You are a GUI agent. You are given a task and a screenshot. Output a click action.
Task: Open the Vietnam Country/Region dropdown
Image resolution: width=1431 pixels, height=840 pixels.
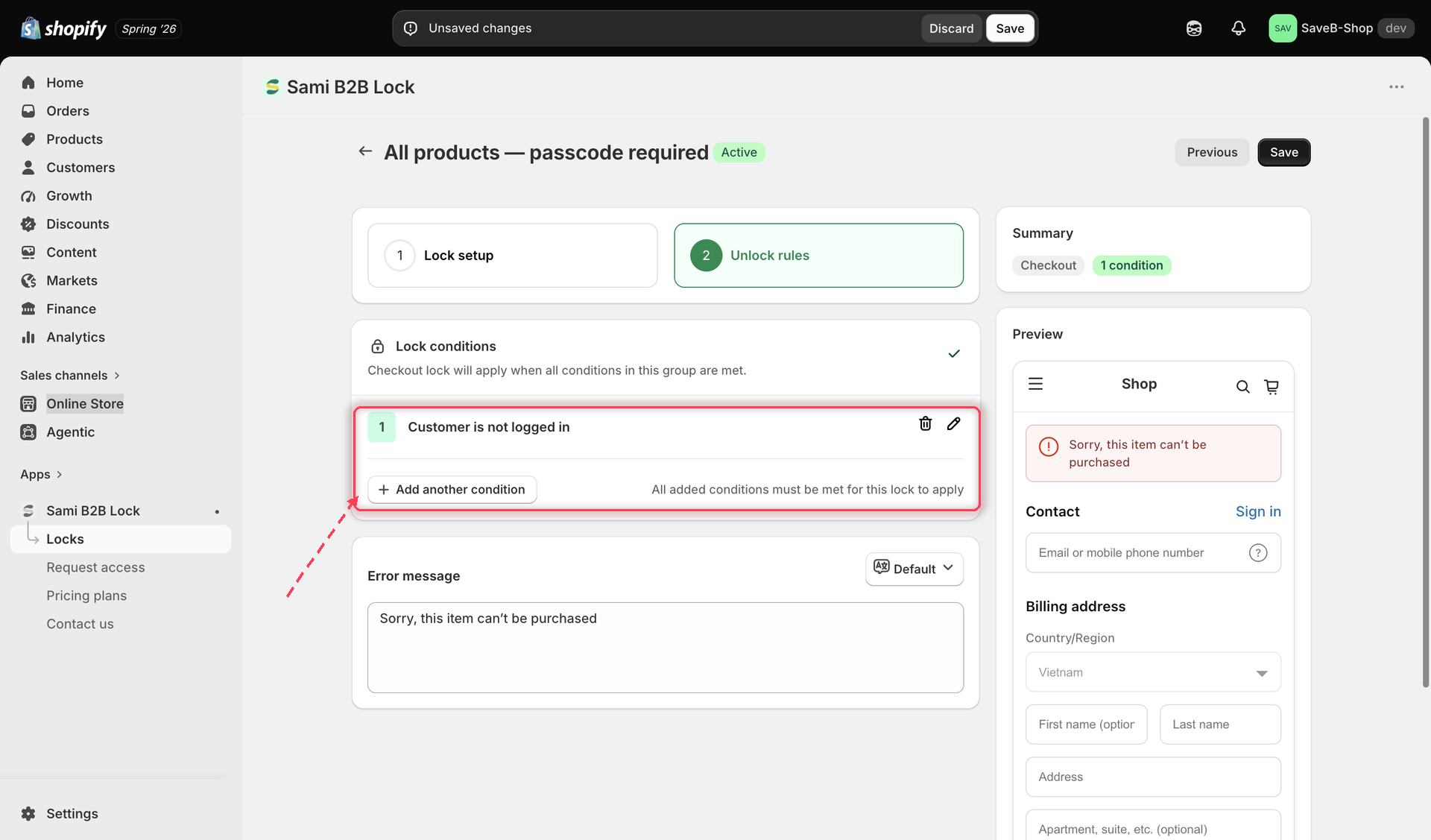[1153, 672]
